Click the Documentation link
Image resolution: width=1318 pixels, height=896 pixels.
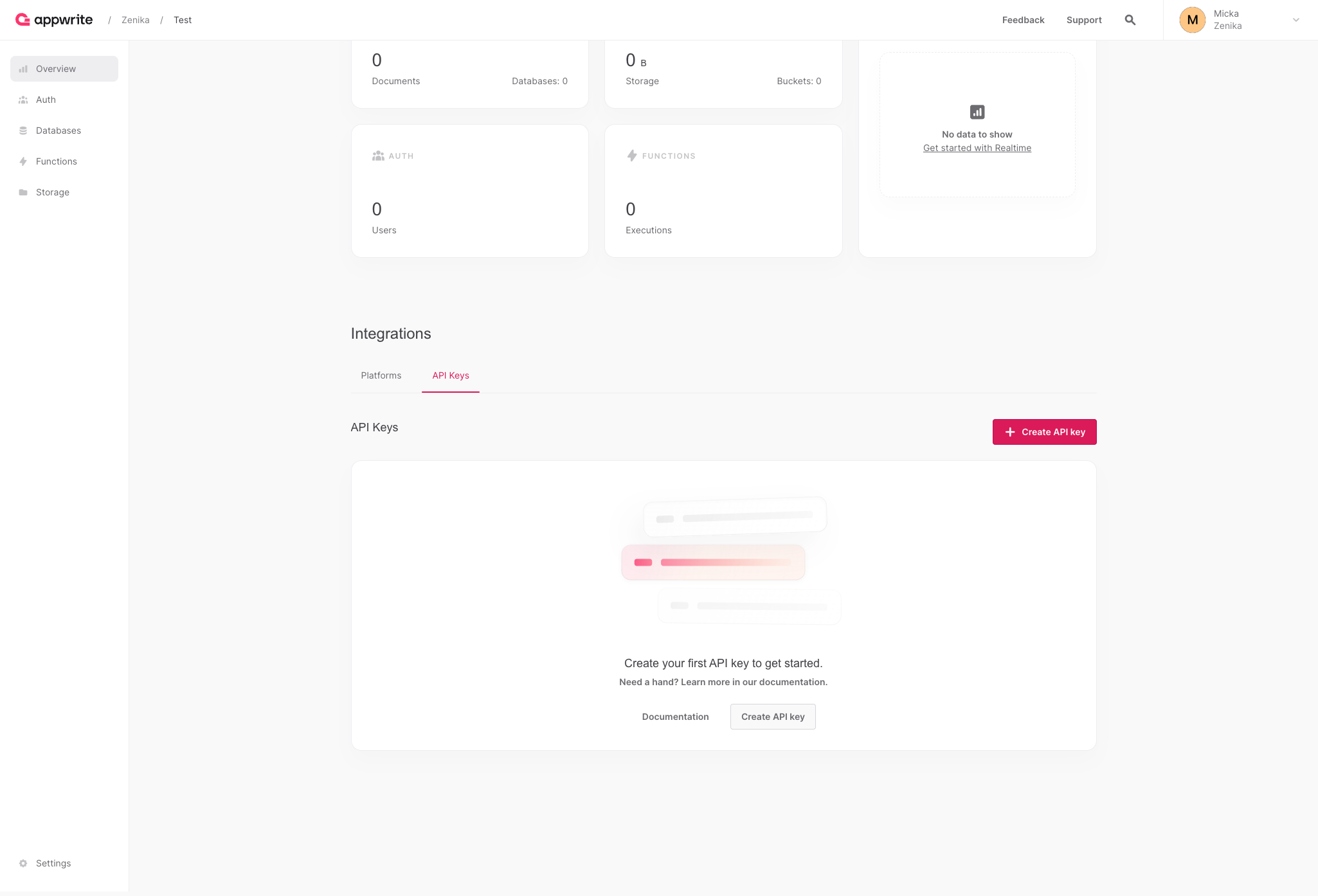(x=674, y=716)
